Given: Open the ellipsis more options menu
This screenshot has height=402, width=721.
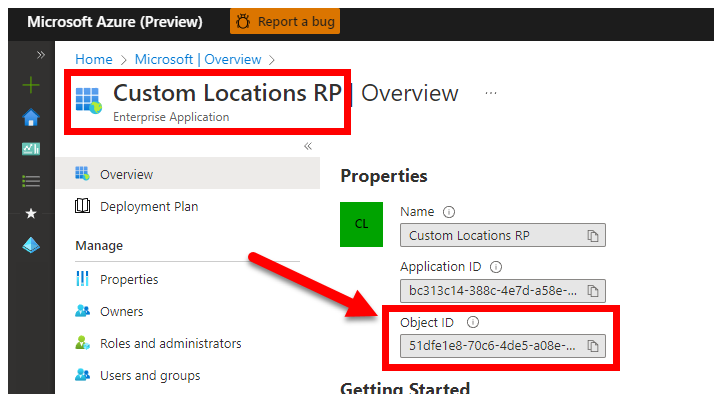Looking at the screenshot, I should [491, 93].
